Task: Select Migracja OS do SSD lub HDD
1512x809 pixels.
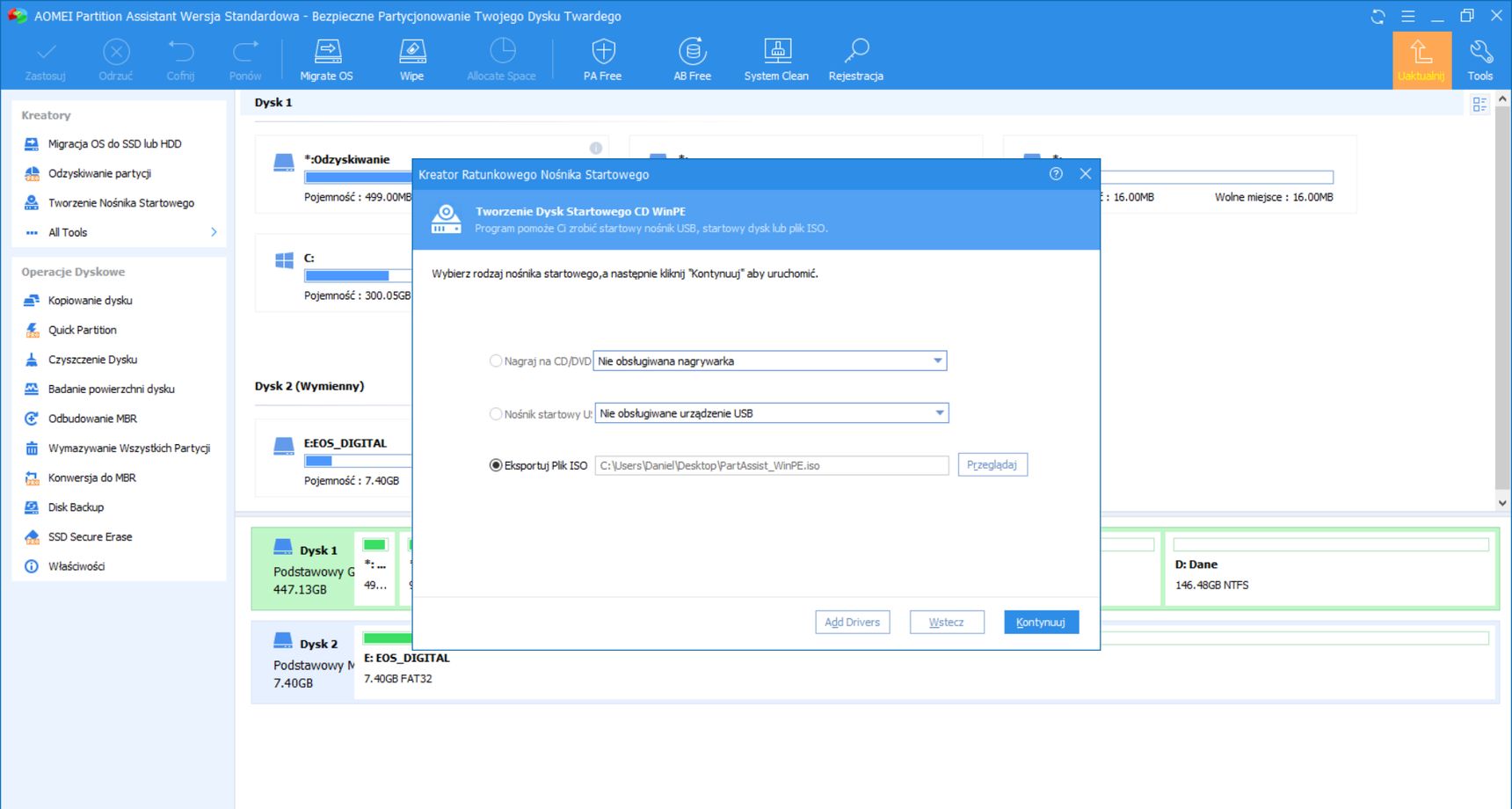Action: 114,143
